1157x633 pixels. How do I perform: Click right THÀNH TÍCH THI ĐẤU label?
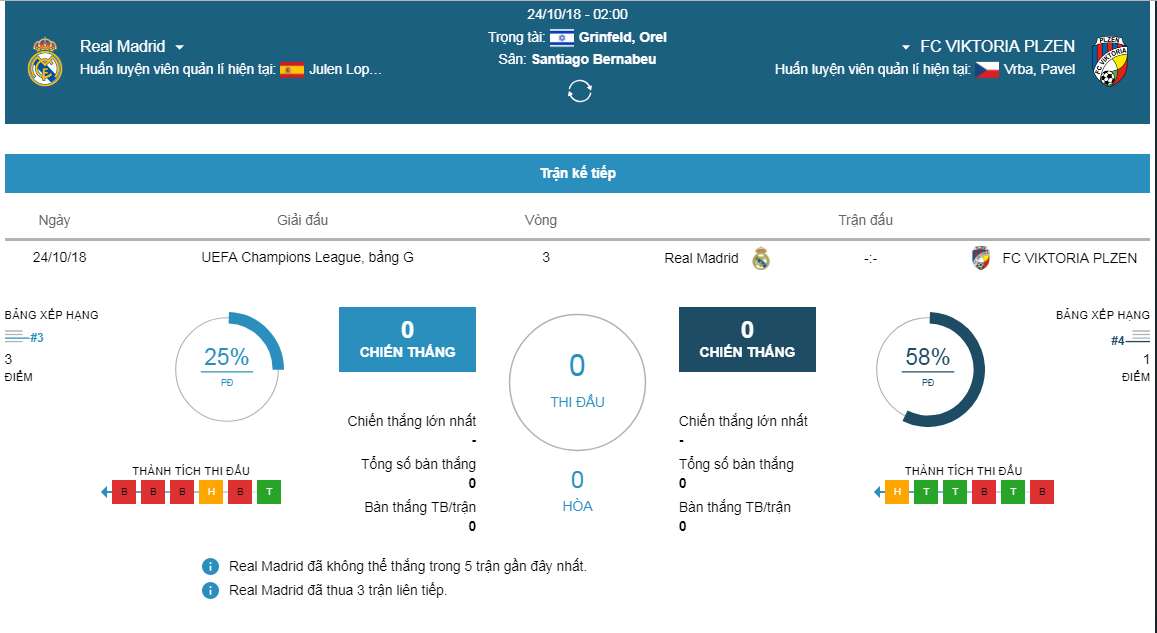[964, 471]
